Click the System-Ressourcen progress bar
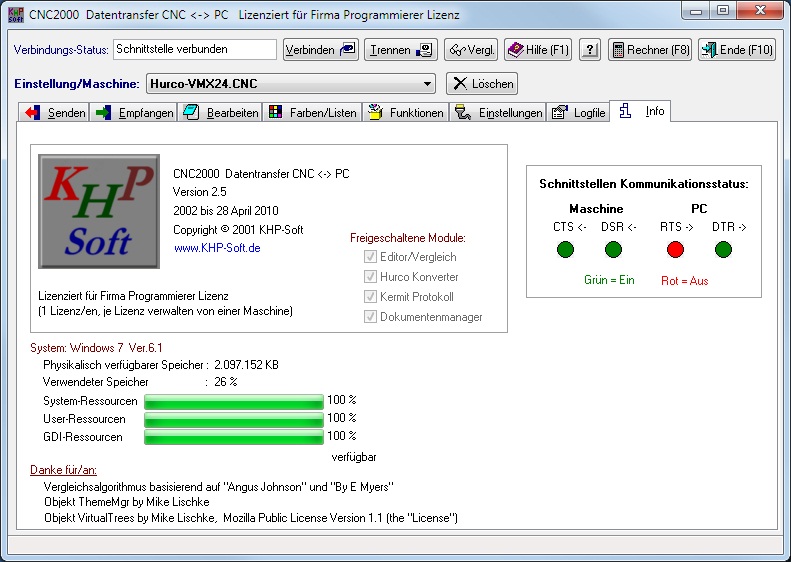 (234, 401)
